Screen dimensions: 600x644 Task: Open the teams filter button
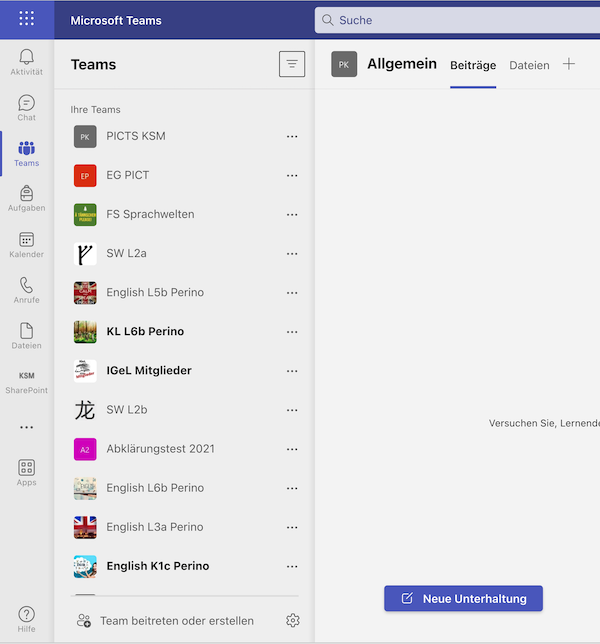[291, 64]
